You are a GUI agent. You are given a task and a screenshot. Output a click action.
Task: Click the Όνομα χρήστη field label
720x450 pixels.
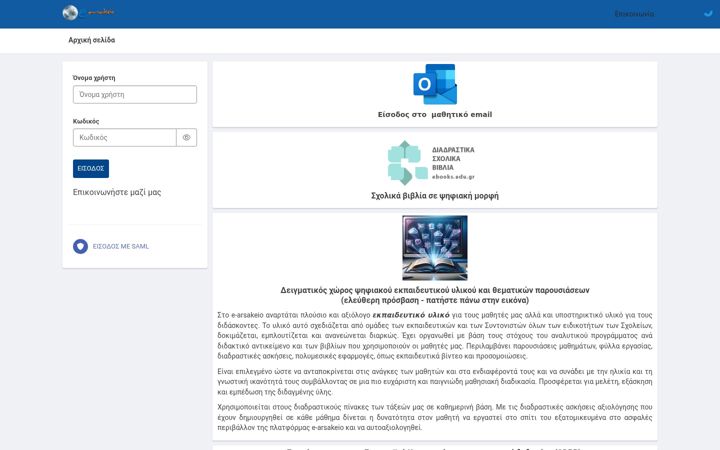[x=94, y=78]
